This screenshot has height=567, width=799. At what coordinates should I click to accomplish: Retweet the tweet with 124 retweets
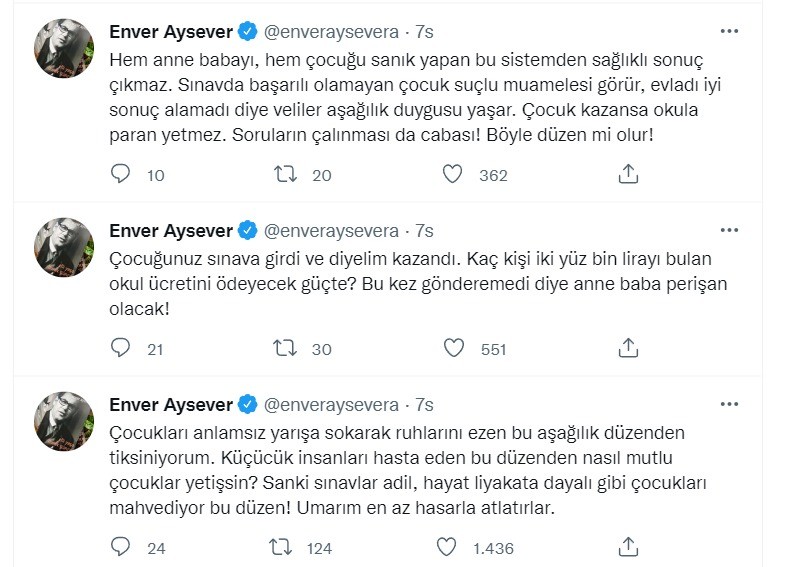(285, 547)
